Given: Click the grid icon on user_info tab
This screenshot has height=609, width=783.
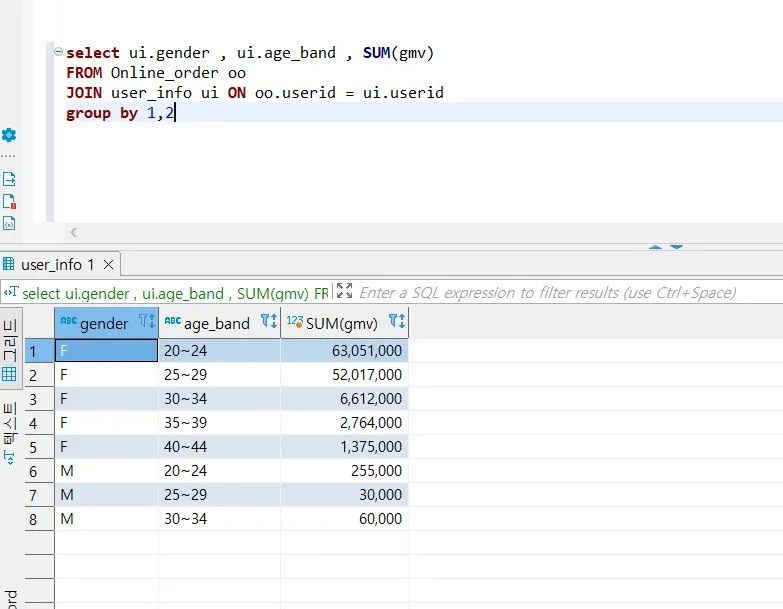Looking at the screenshot, I should coord(8,264).
